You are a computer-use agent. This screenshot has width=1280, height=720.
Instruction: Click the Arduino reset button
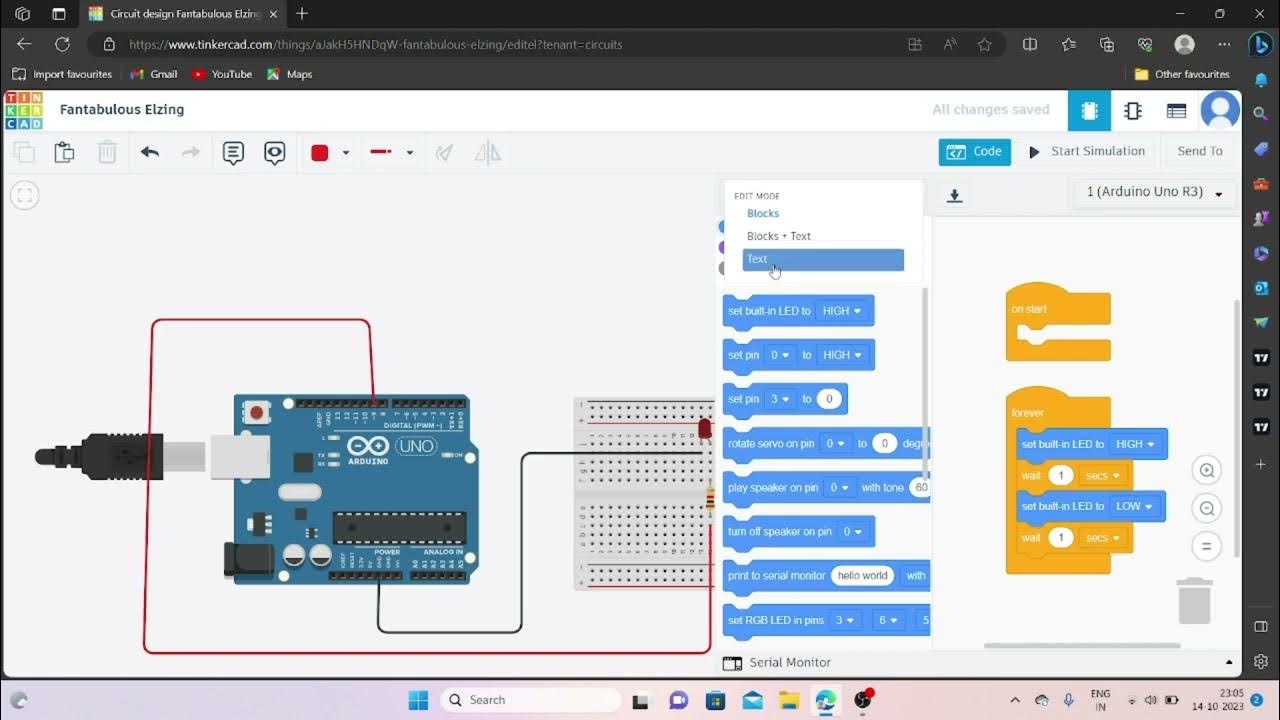257,412
